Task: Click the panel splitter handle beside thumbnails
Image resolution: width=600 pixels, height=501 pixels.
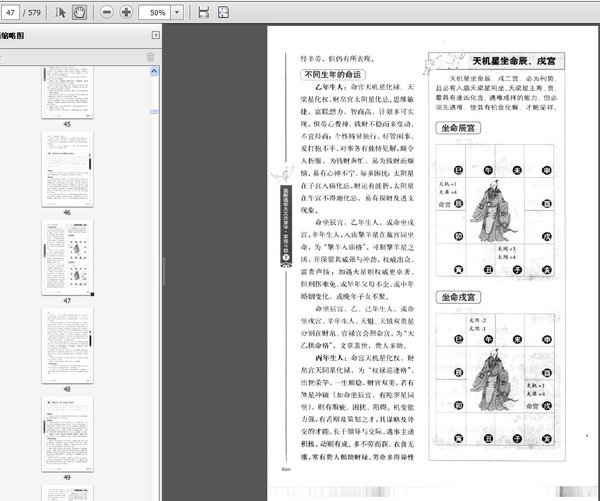Action: pos(164,271)
